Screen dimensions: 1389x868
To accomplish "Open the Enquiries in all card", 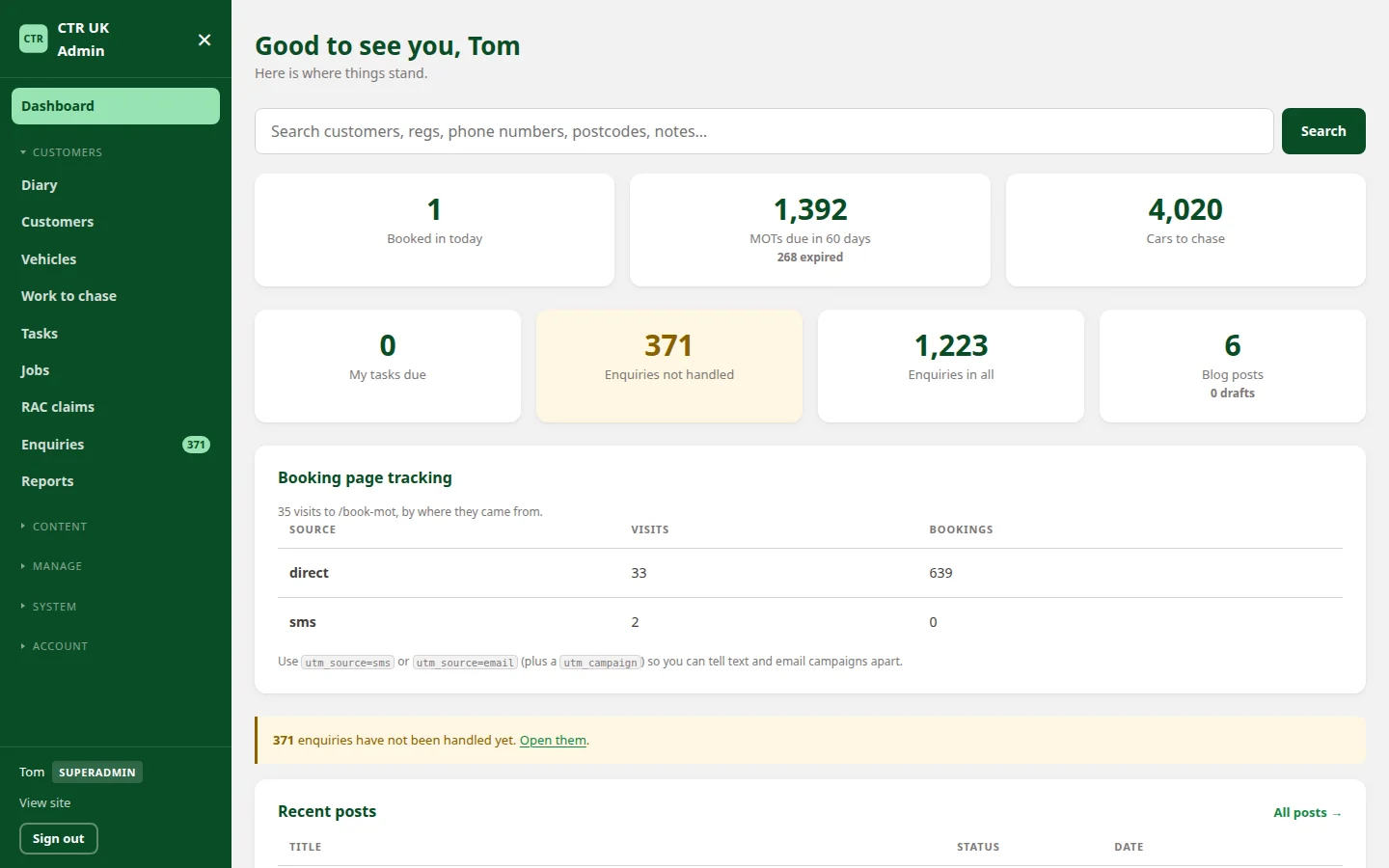I will click(x=951, y=366).
